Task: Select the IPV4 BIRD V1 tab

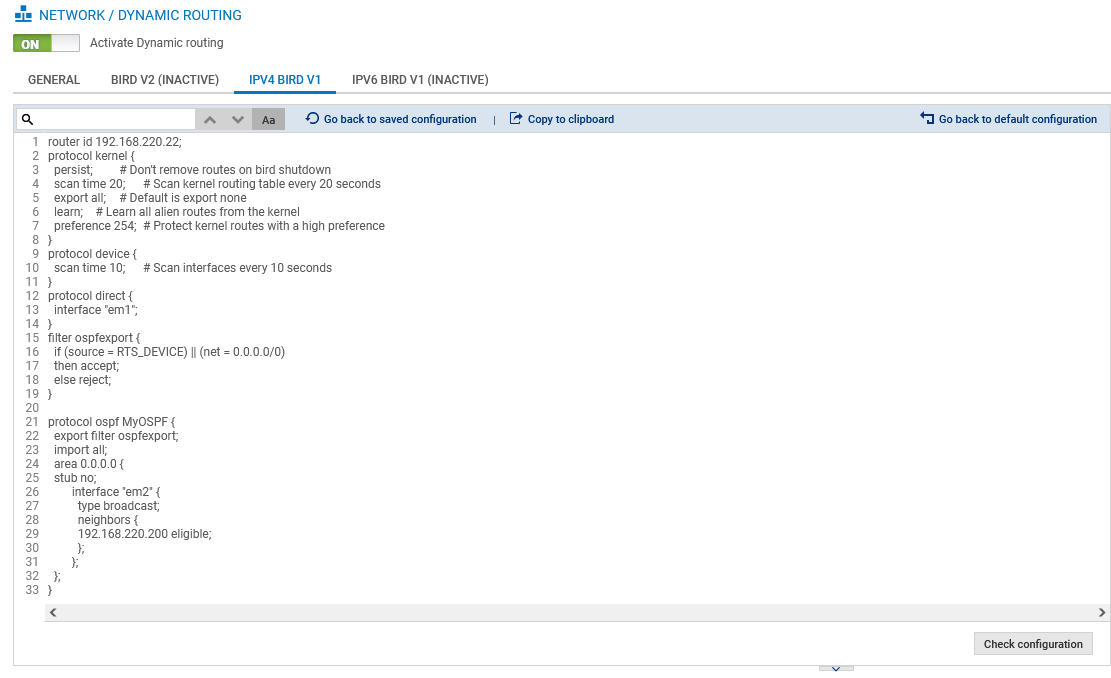Action: (285, 80)
